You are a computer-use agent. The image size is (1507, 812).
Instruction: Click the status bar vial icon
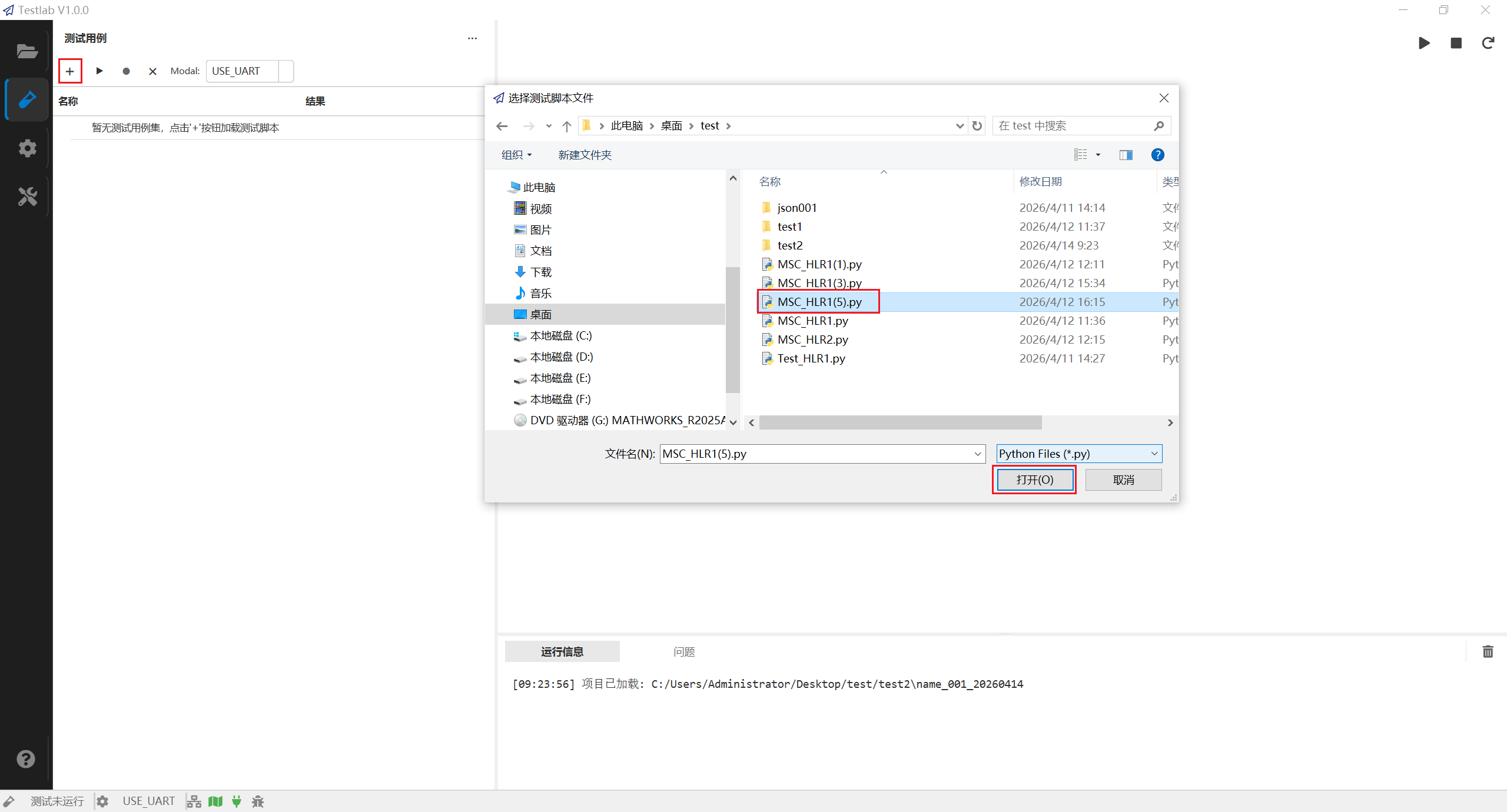9,801
